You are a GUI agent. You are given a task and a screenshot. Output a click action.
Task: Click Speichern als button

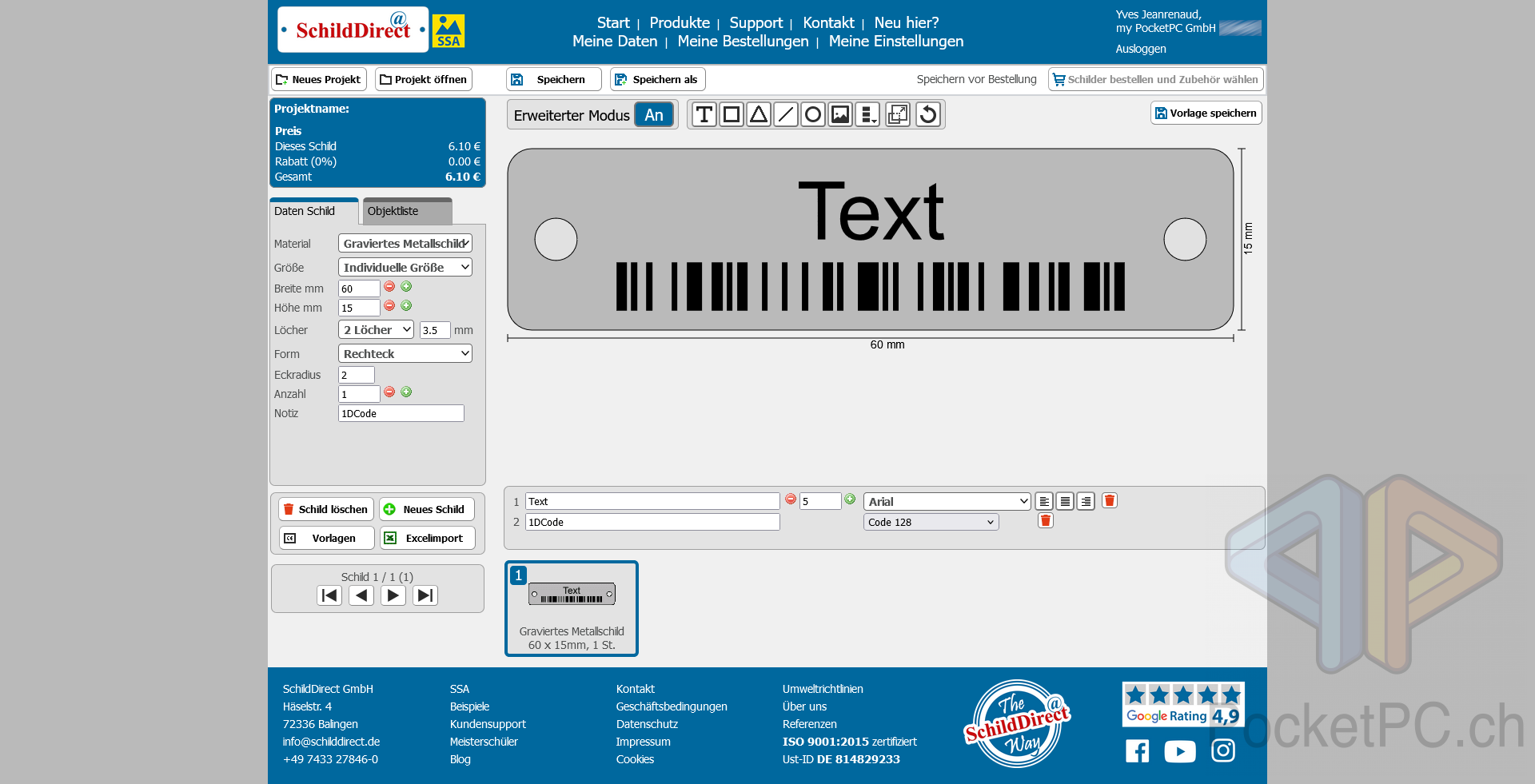click(657, 79)
